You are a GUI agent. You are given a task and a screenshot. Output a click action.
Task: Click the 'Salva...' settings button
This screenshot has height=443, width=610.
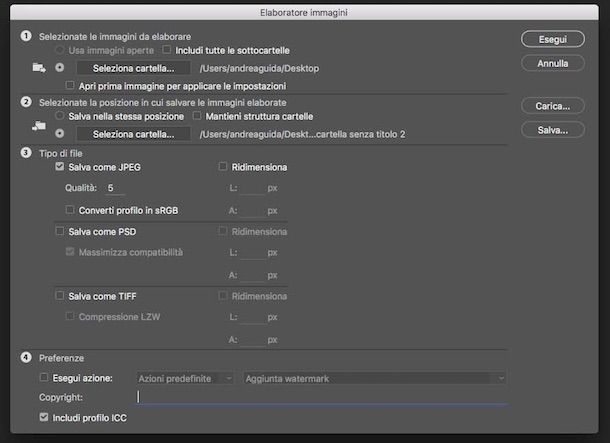(x=552, y=130)
